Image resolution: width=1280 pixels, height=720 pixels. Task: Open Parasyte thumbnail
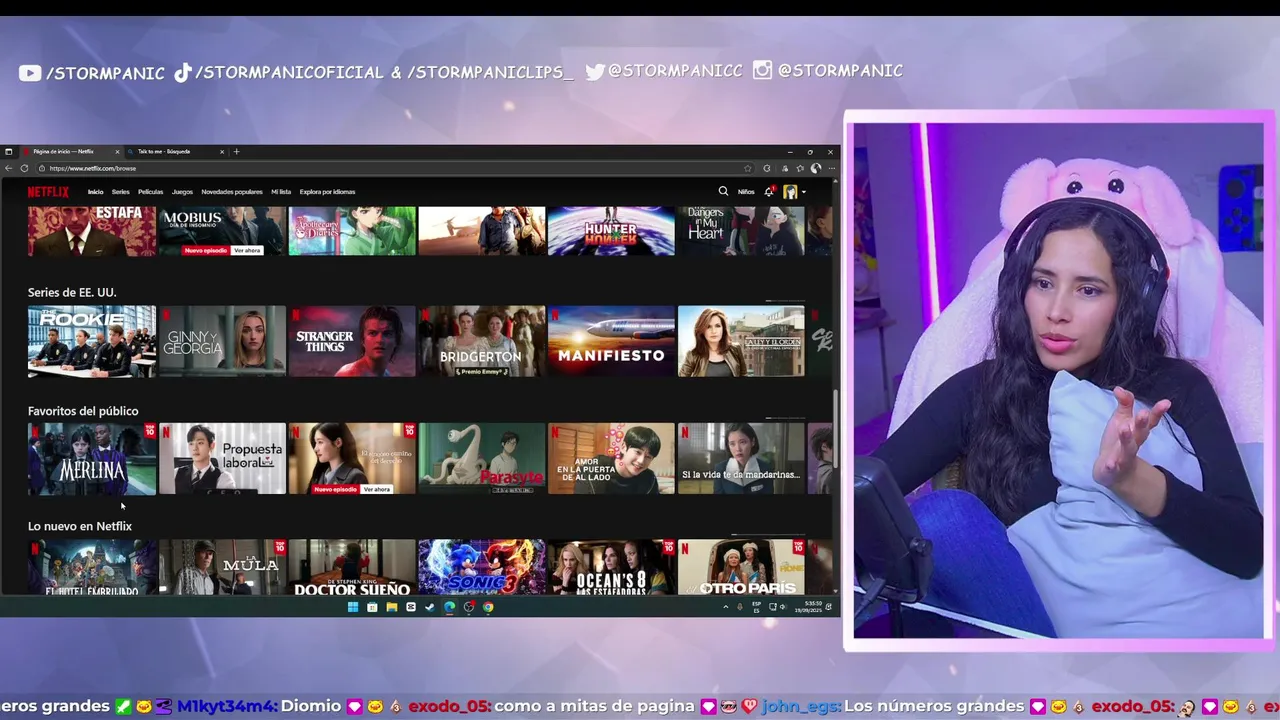[x=482, y=458]
